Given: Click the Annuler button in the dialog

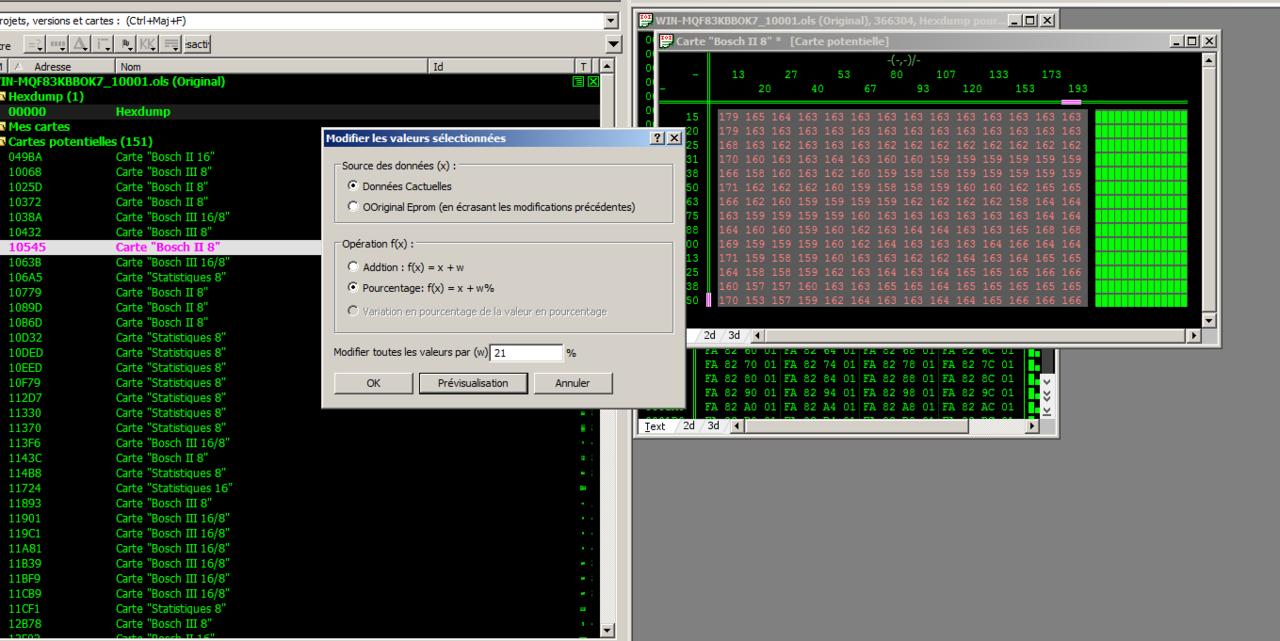Looking at the screenshot, I should 572,383.
